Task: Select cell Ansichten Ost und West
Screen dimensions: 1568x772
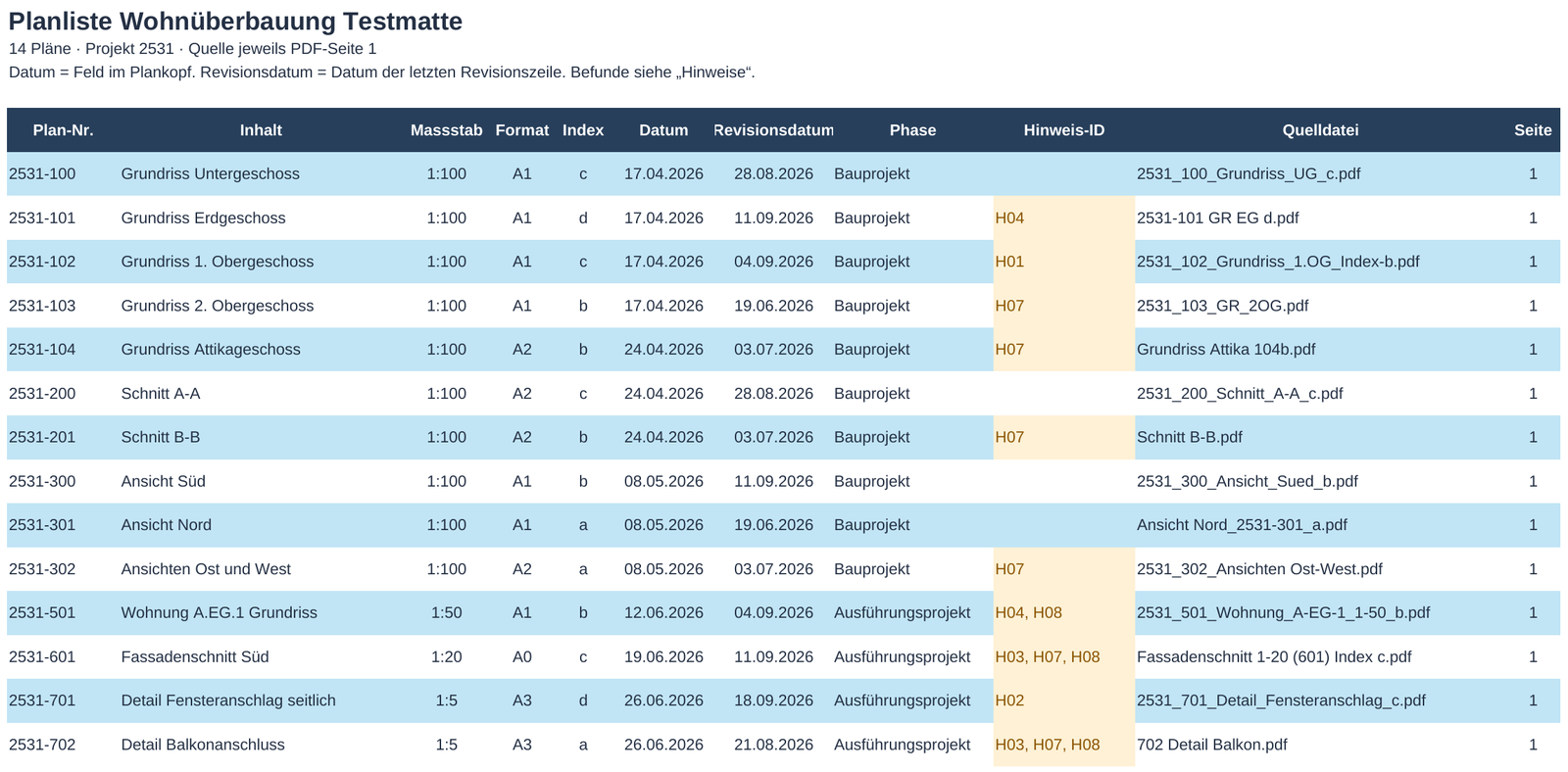Action: [206, 569]
